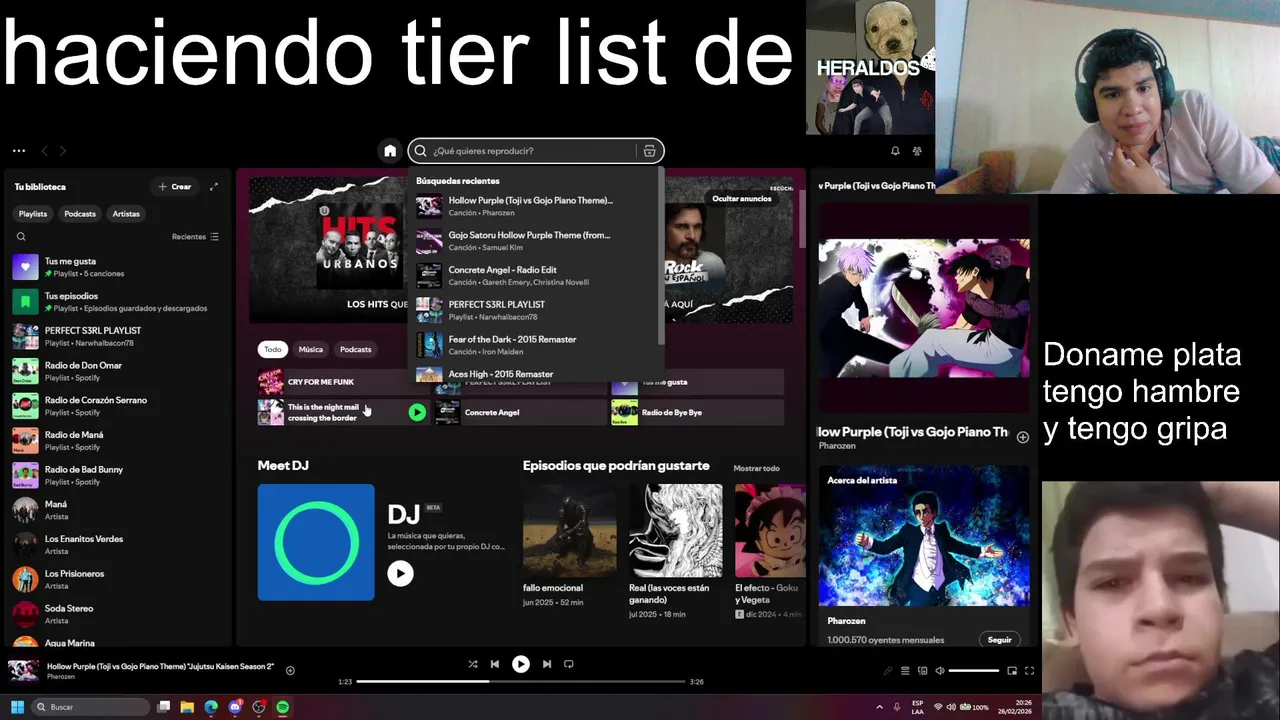Show hidden tray icons chevron
The image size is (1280, 720).
point(880,707)
